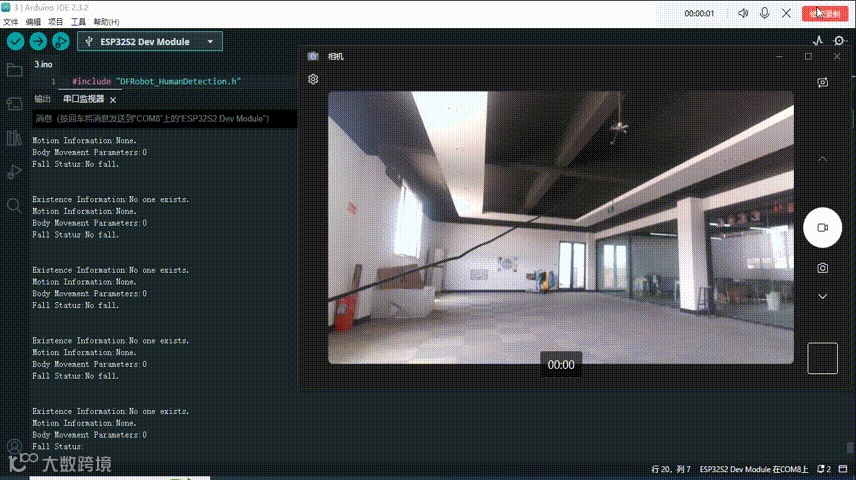Screen dimensions: 856x480
Task: Click the 相机 Camera window title icon
Action: [312, 56]
